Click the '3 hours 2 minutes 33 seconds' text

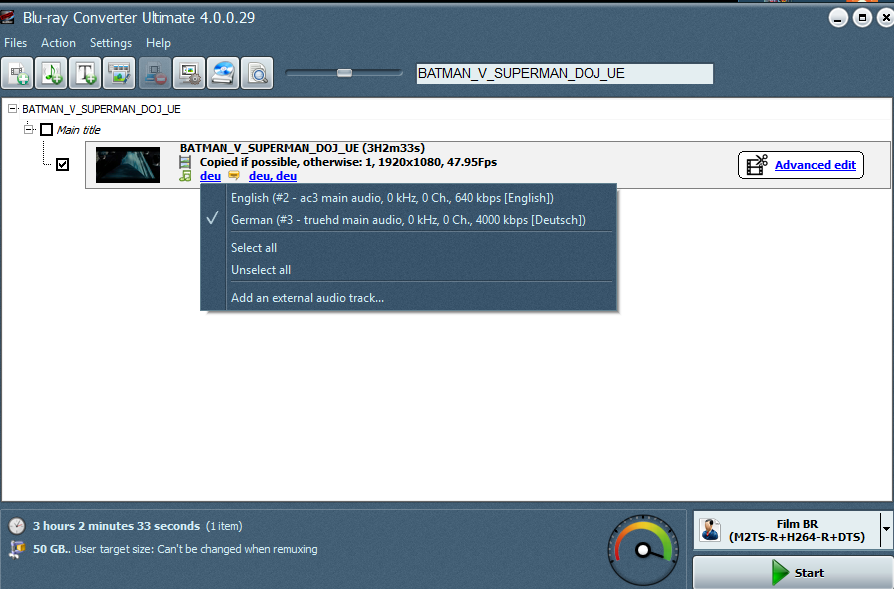pos(116,526)
